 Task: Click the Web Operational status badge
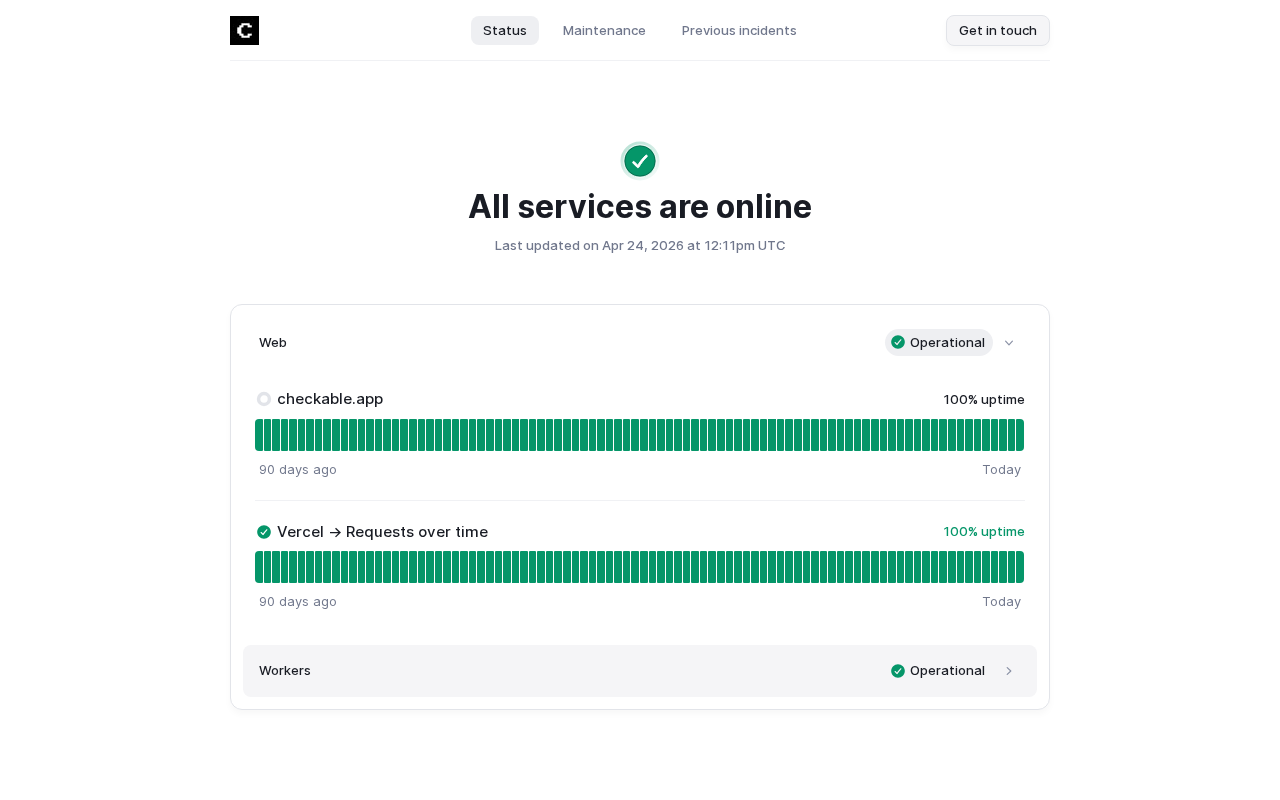point(939,342)
